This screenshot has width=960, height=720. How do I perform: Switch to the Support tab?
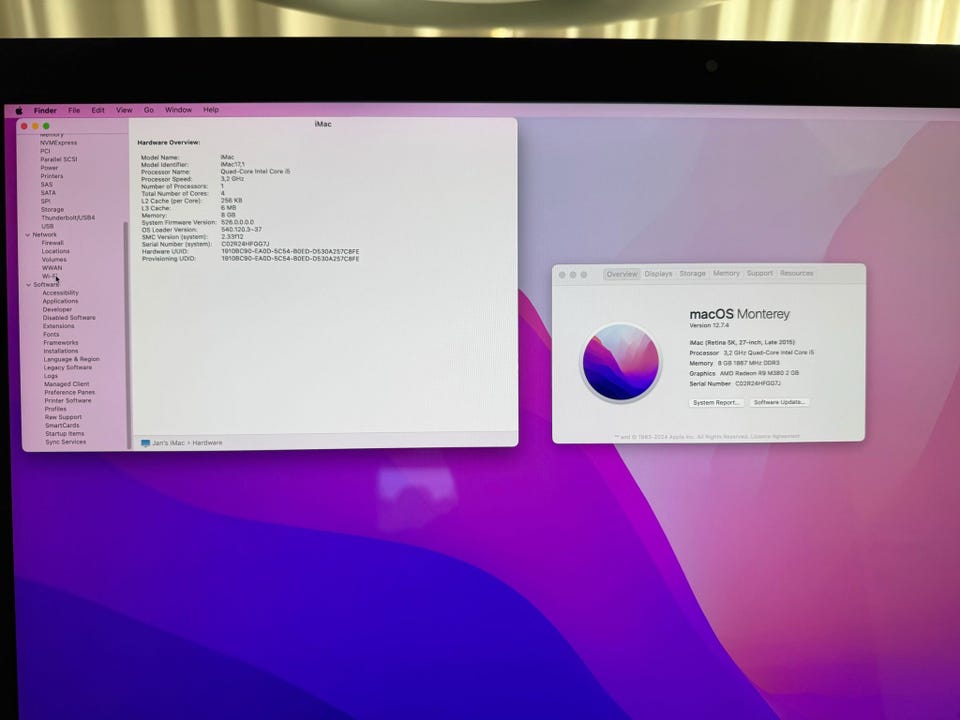(x=760, y=273)
